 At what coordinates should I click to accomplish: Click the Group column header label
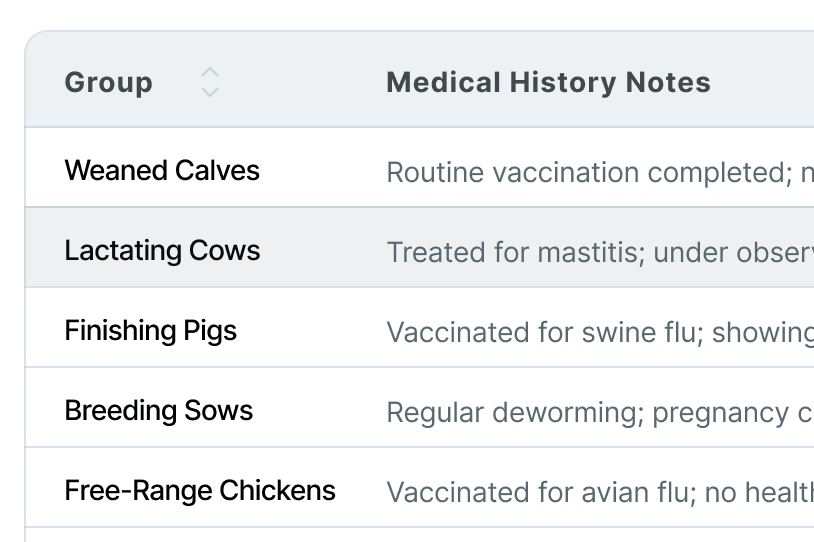(108, 83)
